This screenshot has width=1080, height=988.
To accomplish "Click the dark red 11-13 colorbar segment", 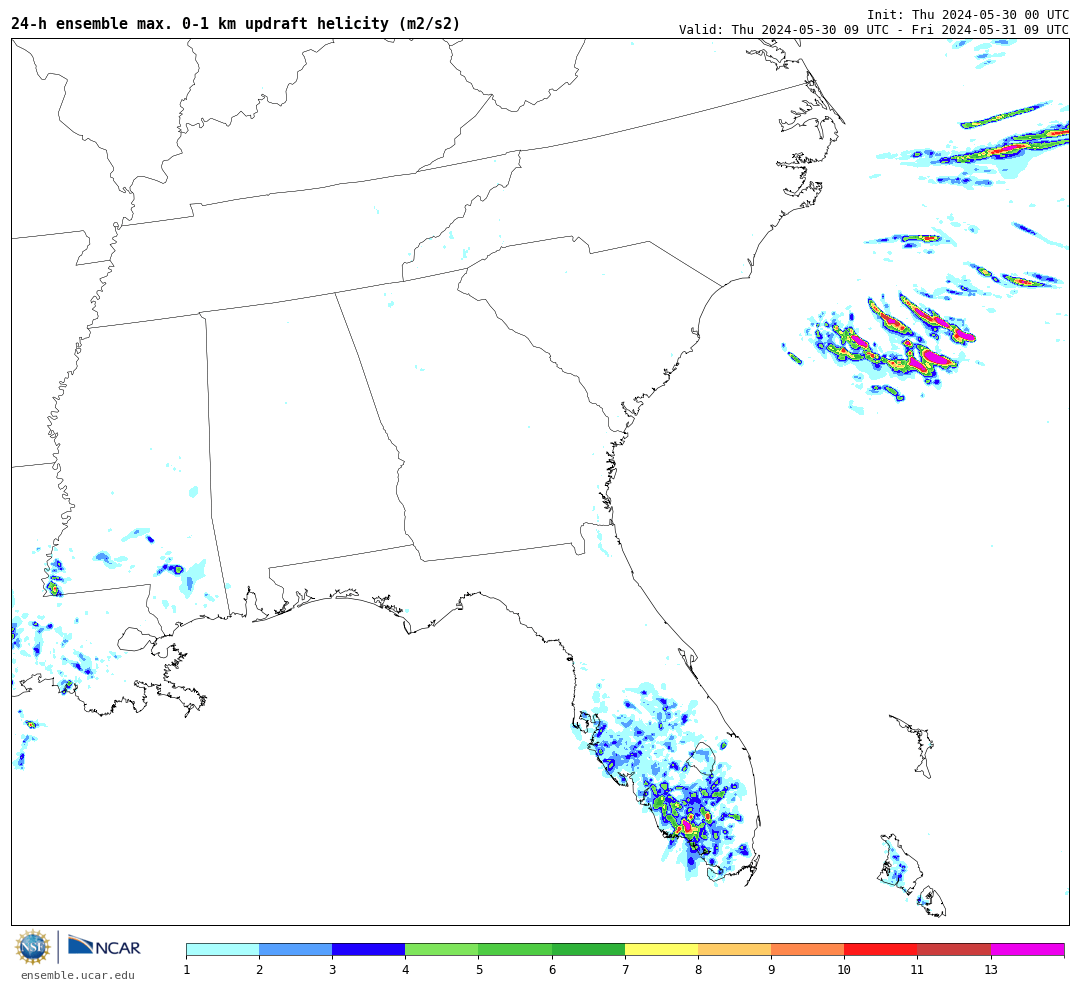I will pyautogui.click(x=954, y=949).
